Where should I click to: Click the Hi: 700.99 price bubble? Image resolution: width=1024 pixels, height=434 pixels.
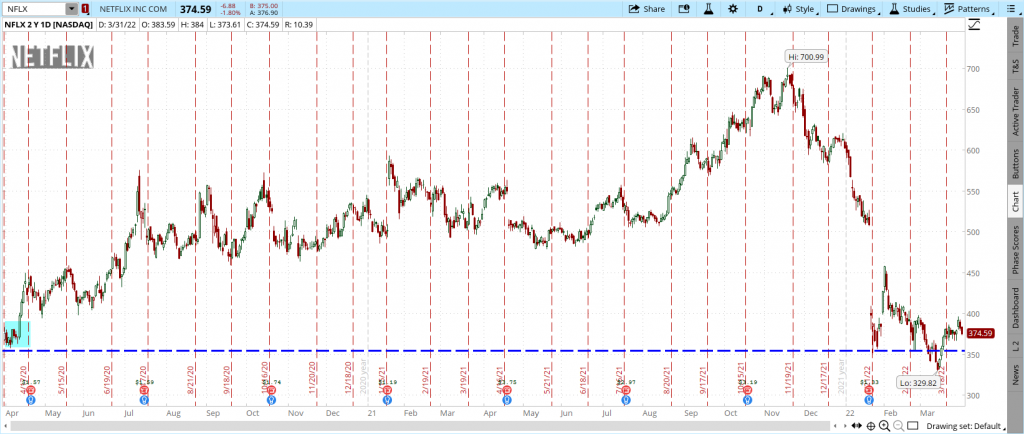click(807, 57)
